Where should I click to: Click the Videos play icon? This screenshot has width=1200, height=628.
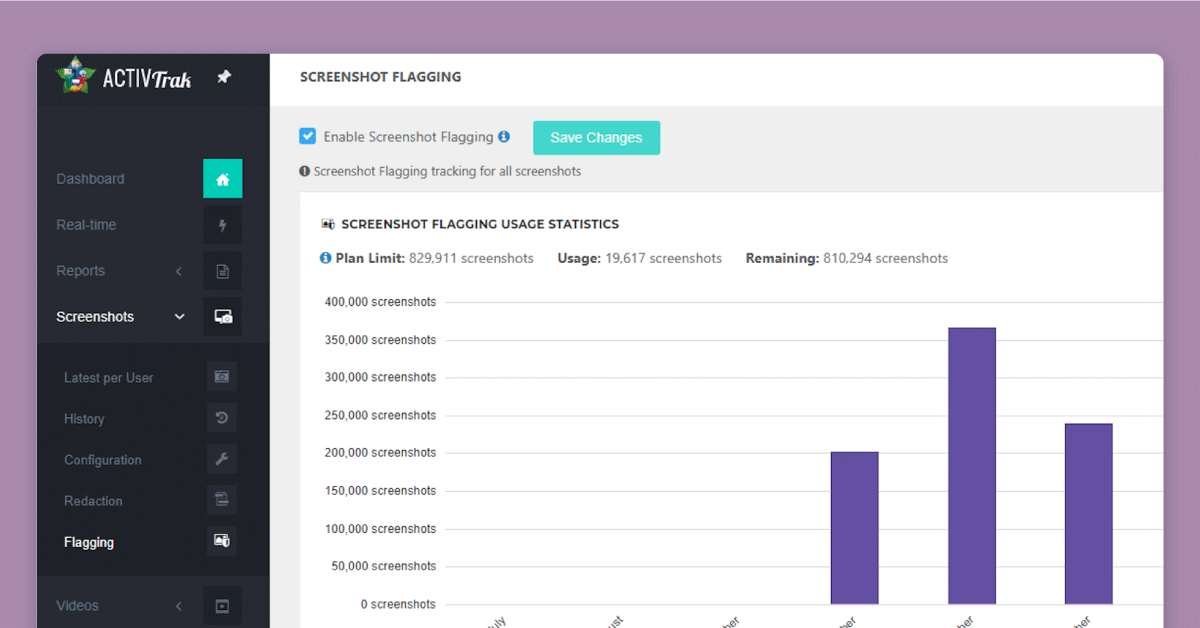[x=222, y=605]
